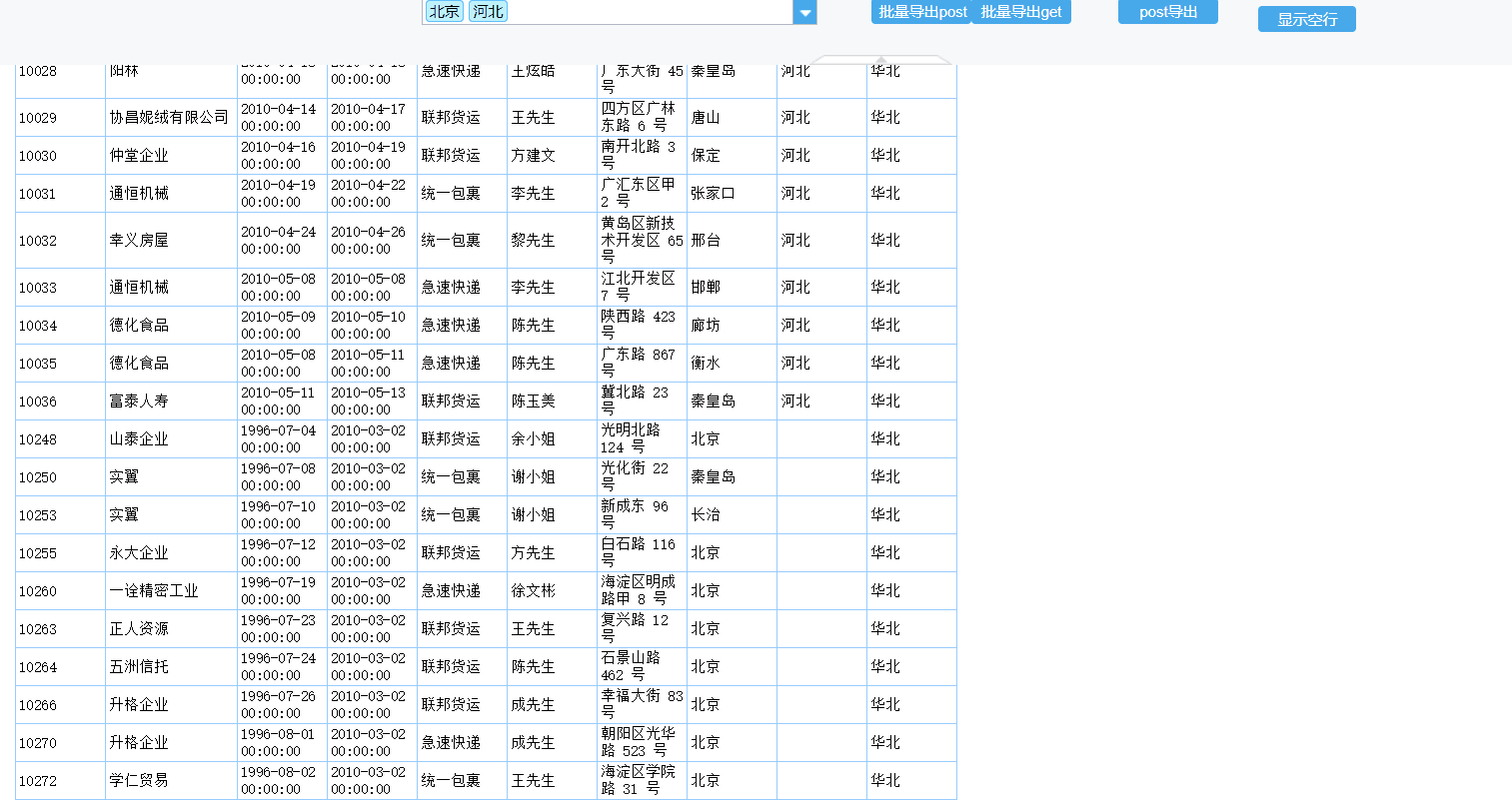Select the 邢台 city cell
This screenshot has height=803, width=1512.
pyautogui.click(x=732, y=241)
